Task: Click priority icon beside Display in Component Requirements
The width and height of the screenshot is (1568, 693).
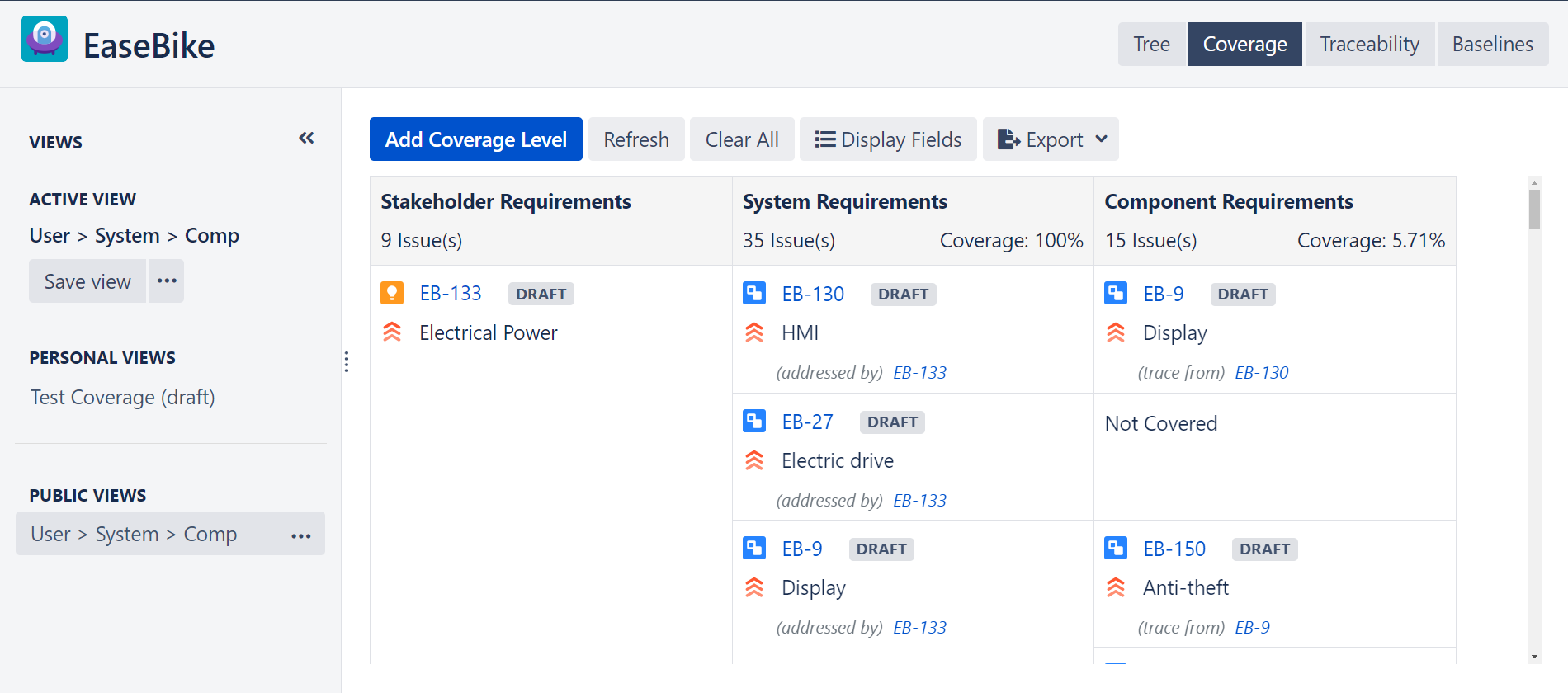Action: (1116, 332)
